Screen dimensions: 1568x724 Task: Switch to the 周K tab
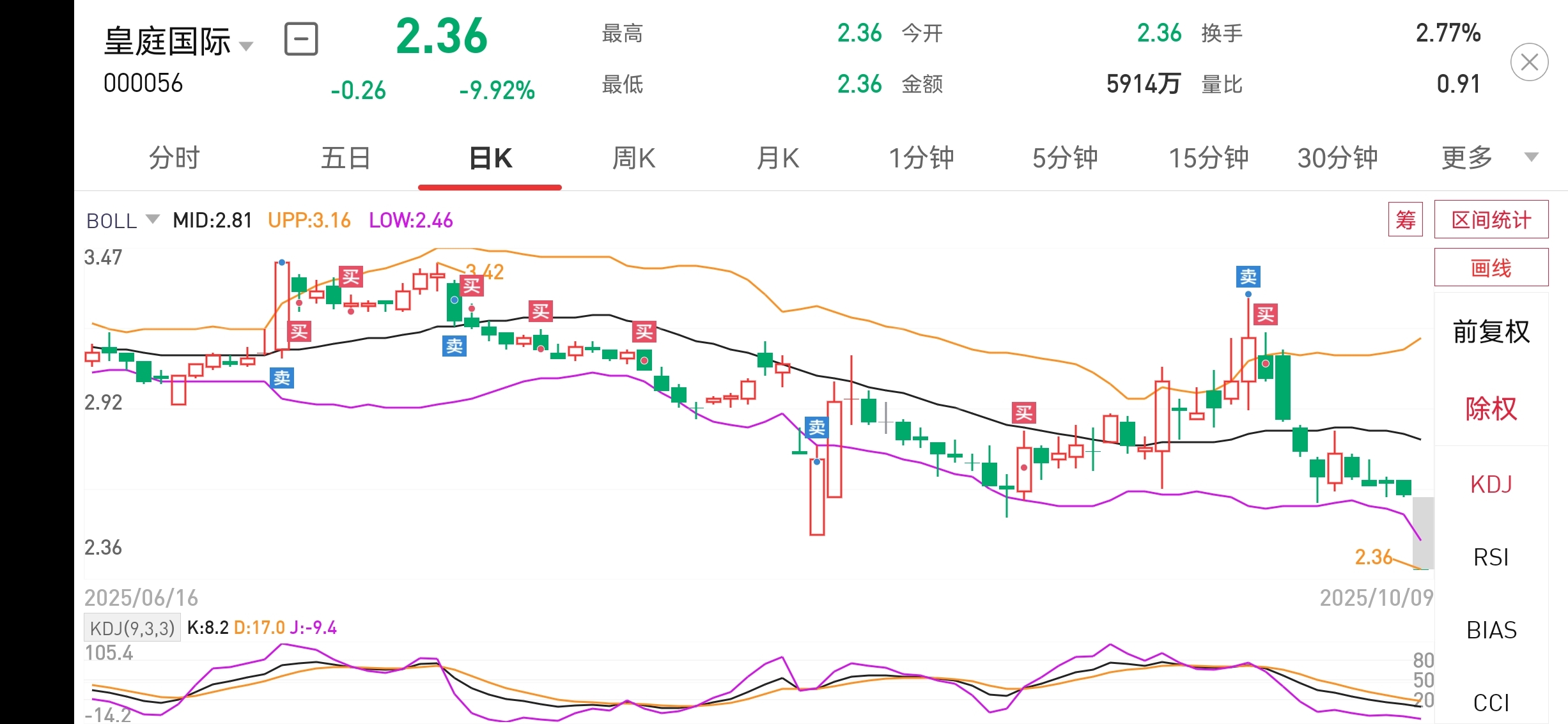[x=633, y=158]
